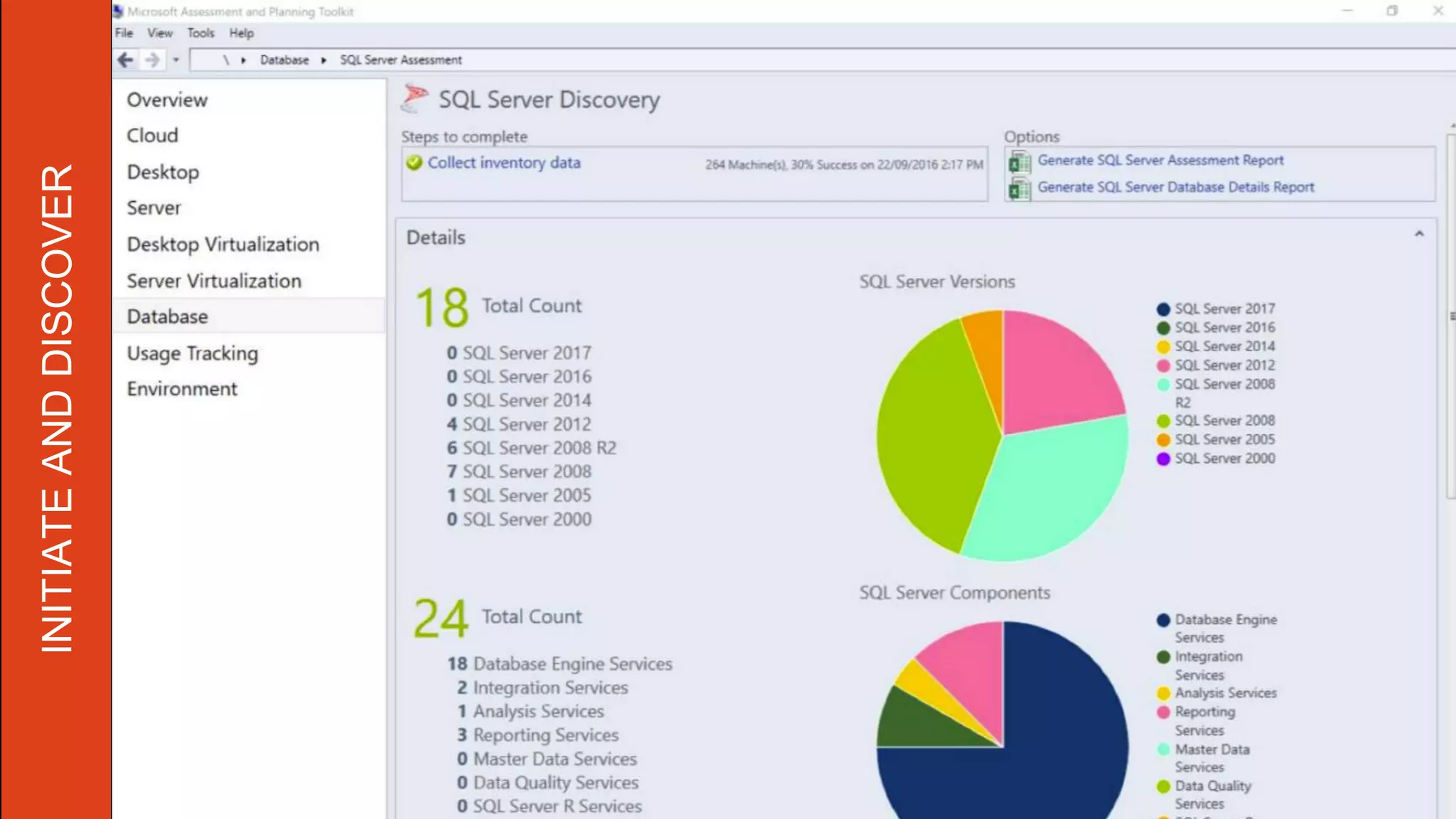Collapse the Details section chevron

tap(1419, 234)
